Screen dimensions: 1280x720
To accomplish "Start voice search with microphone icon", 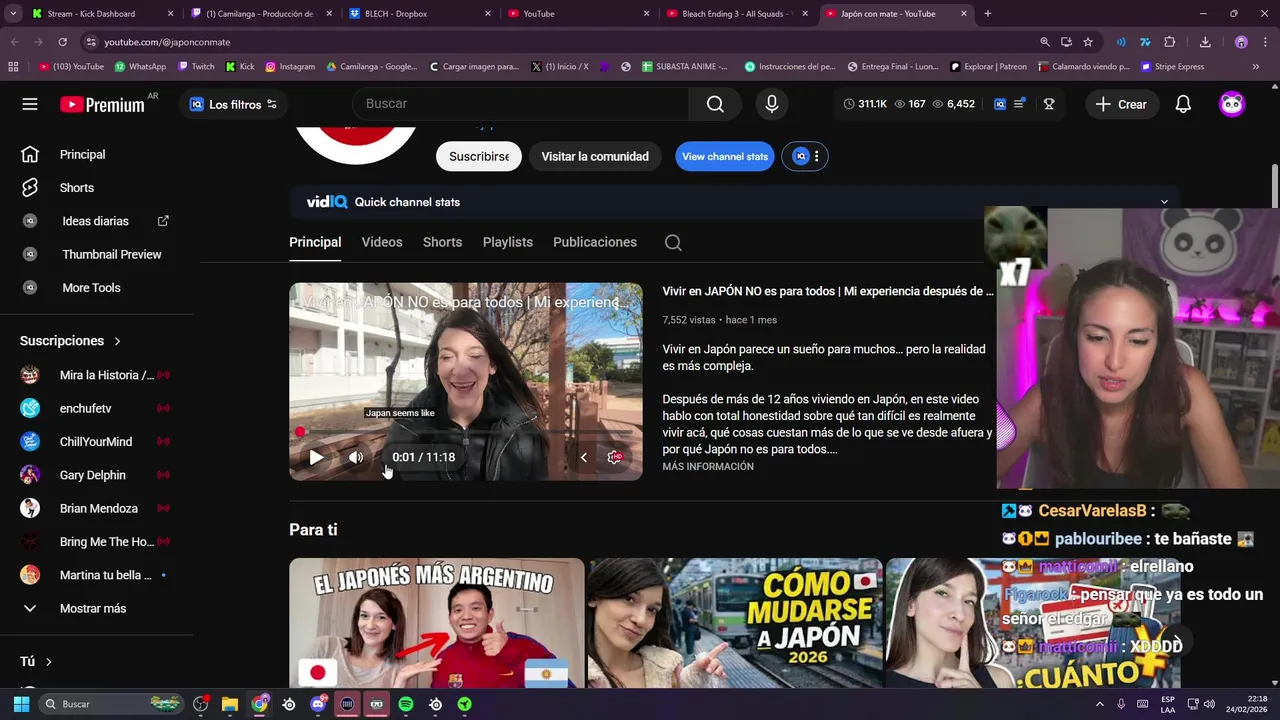I will coord(771,104).
